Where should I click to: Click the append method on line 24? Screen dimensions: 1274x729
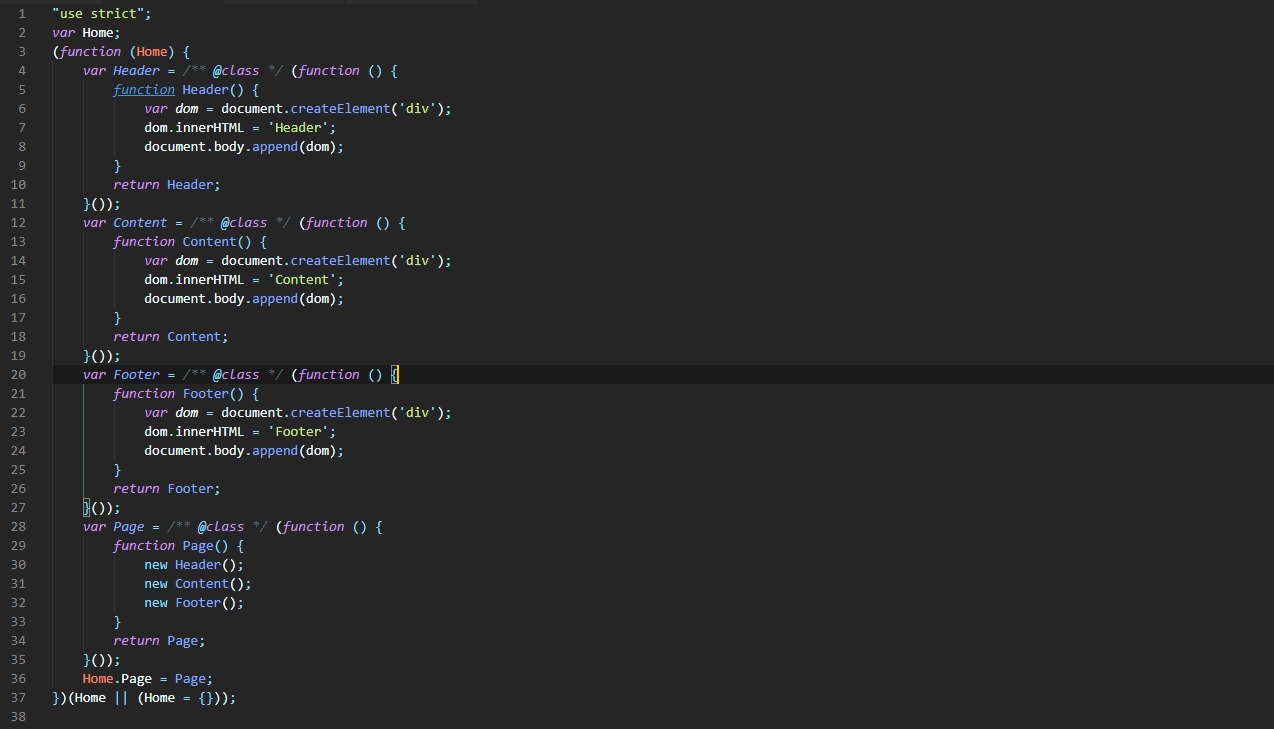tap(277, 450)
